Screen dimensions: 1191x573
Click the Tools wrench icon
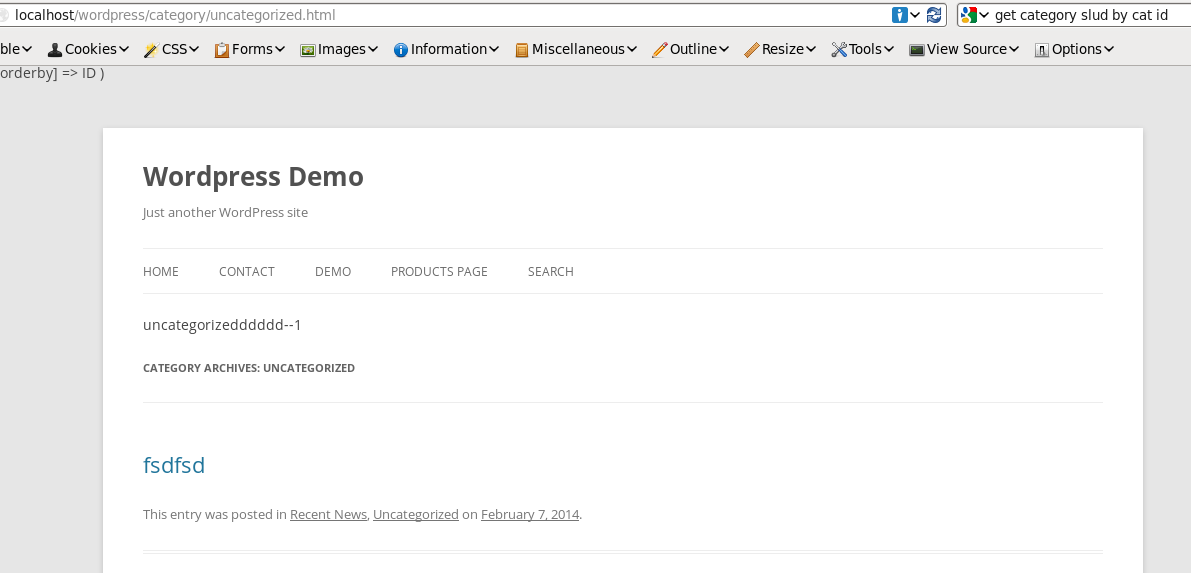click(839, 49)
